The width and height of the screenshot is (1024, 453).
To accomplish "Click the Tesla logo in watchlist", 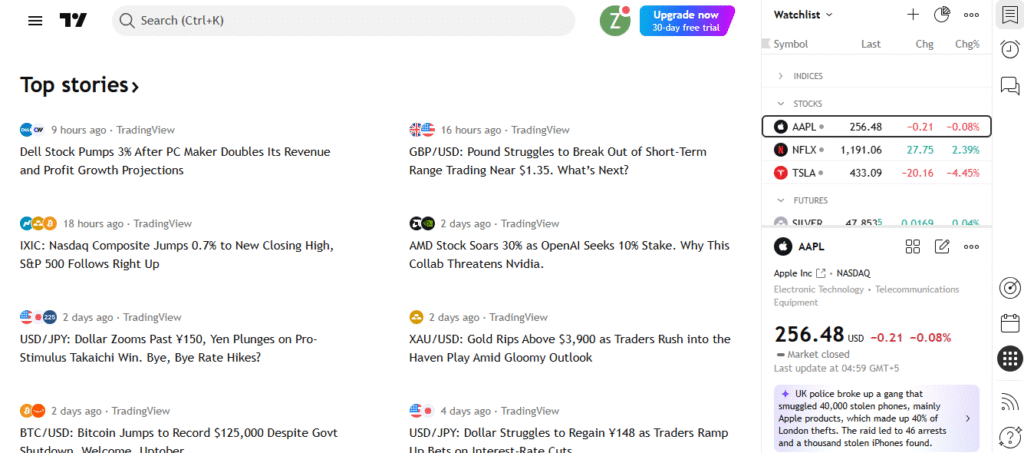I will point(780,173).
